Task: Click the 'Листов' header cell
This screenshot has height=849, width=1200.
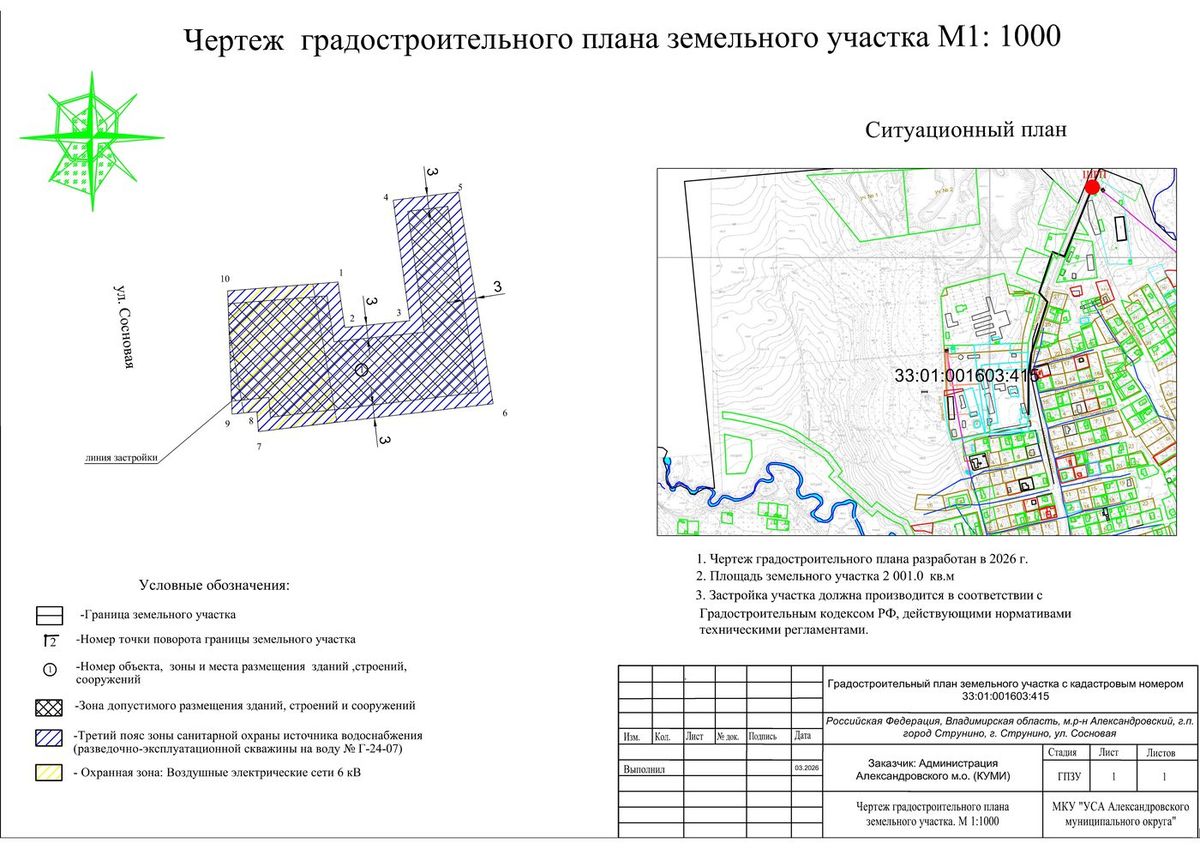Action: coord(1161,753)
